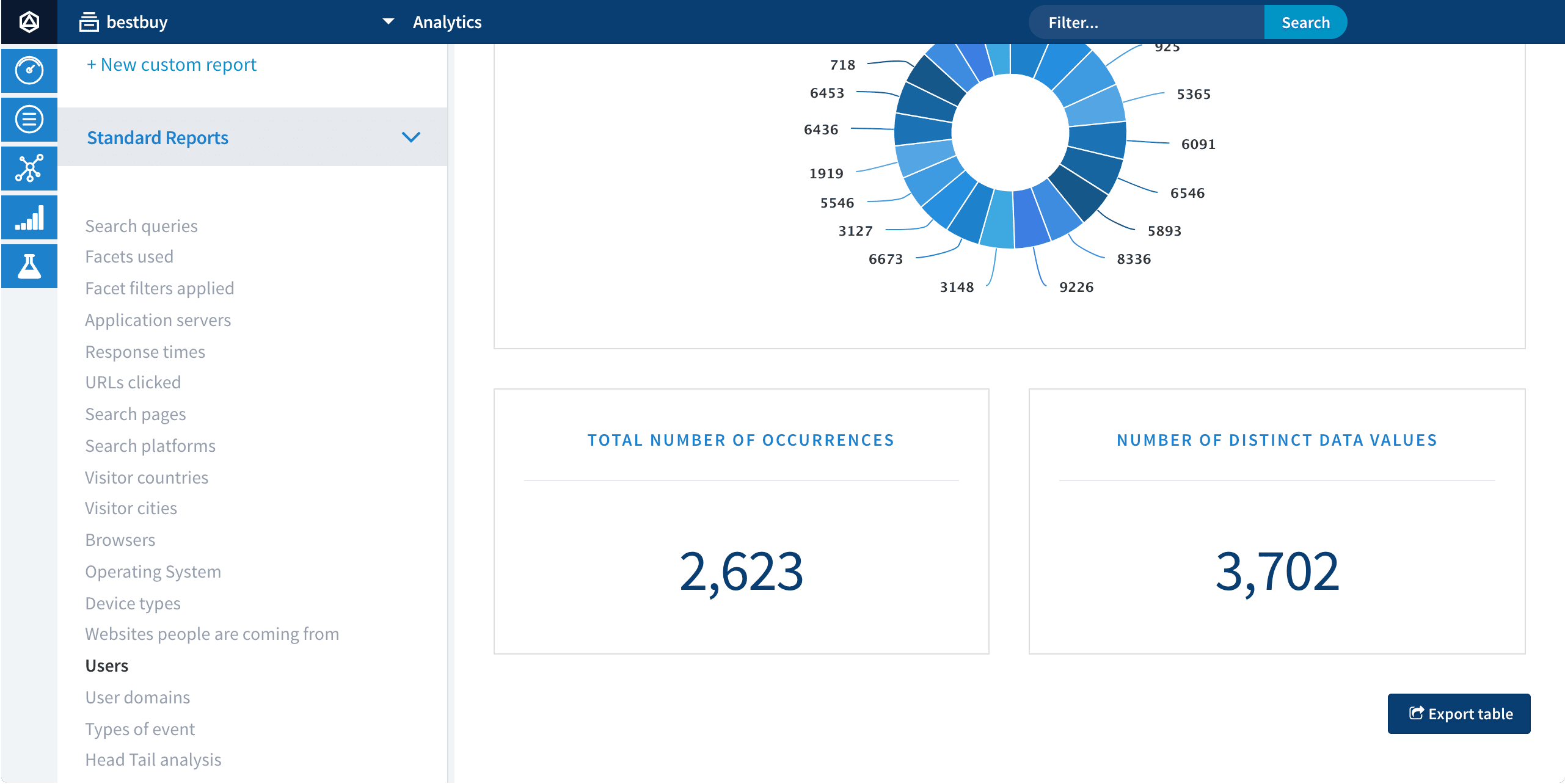Select the network nodes icon in sidebar
The height and width of the screenshot is (784, 1565).
click(29, 168)
